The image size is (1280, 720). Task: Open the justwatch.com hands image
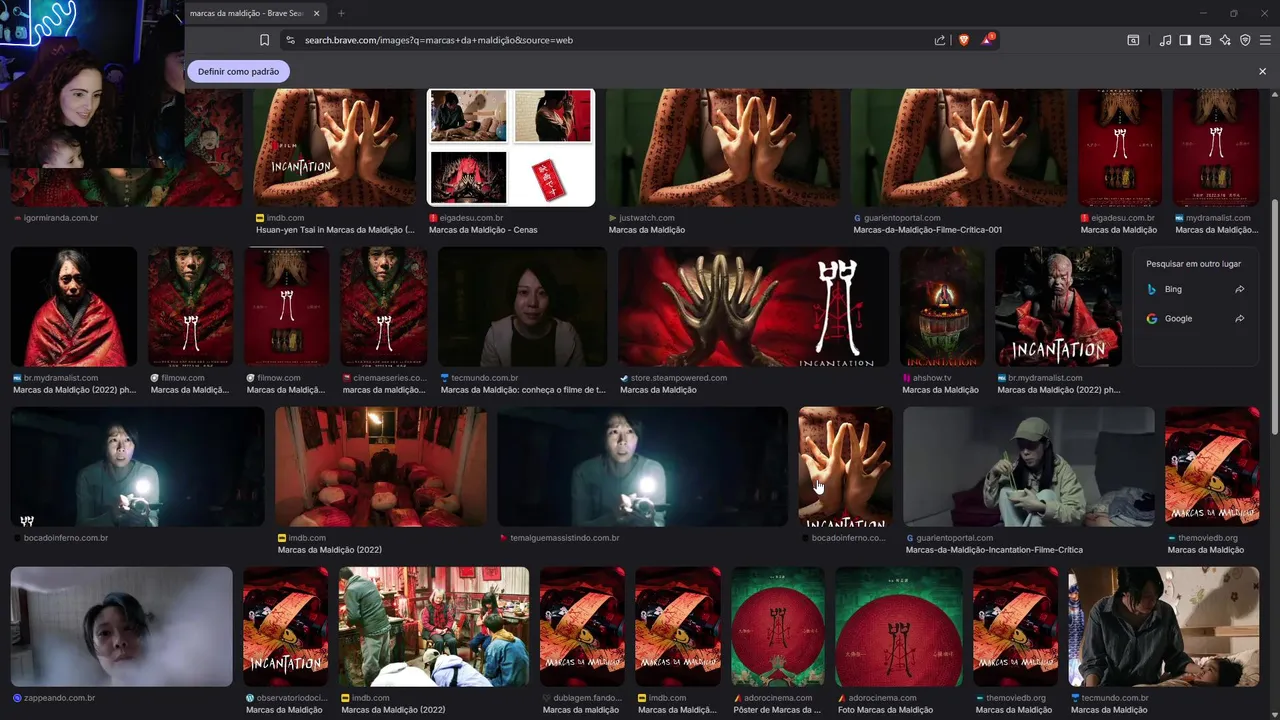[x=725, y=148]
